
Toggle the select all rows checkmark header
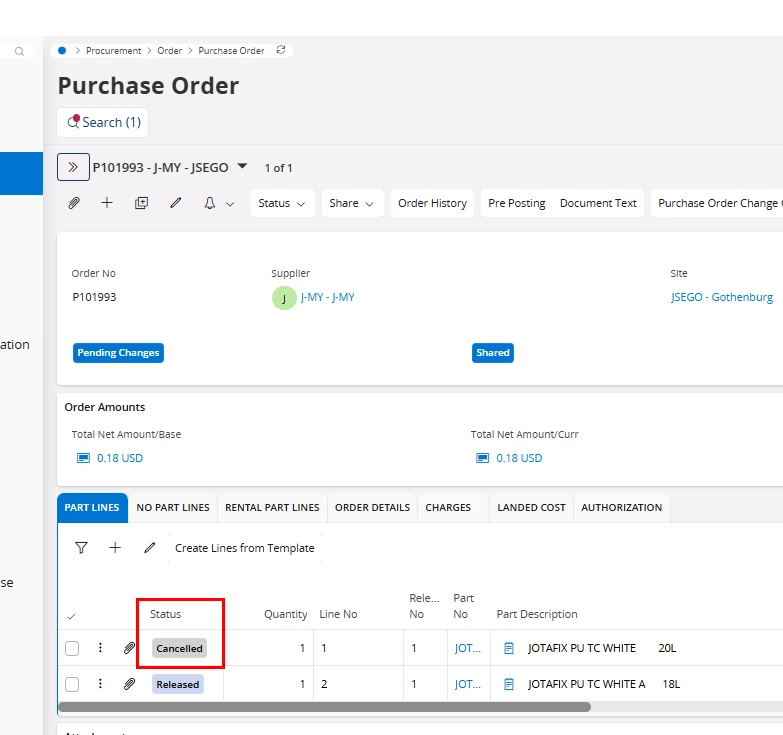tap(71, 616)
